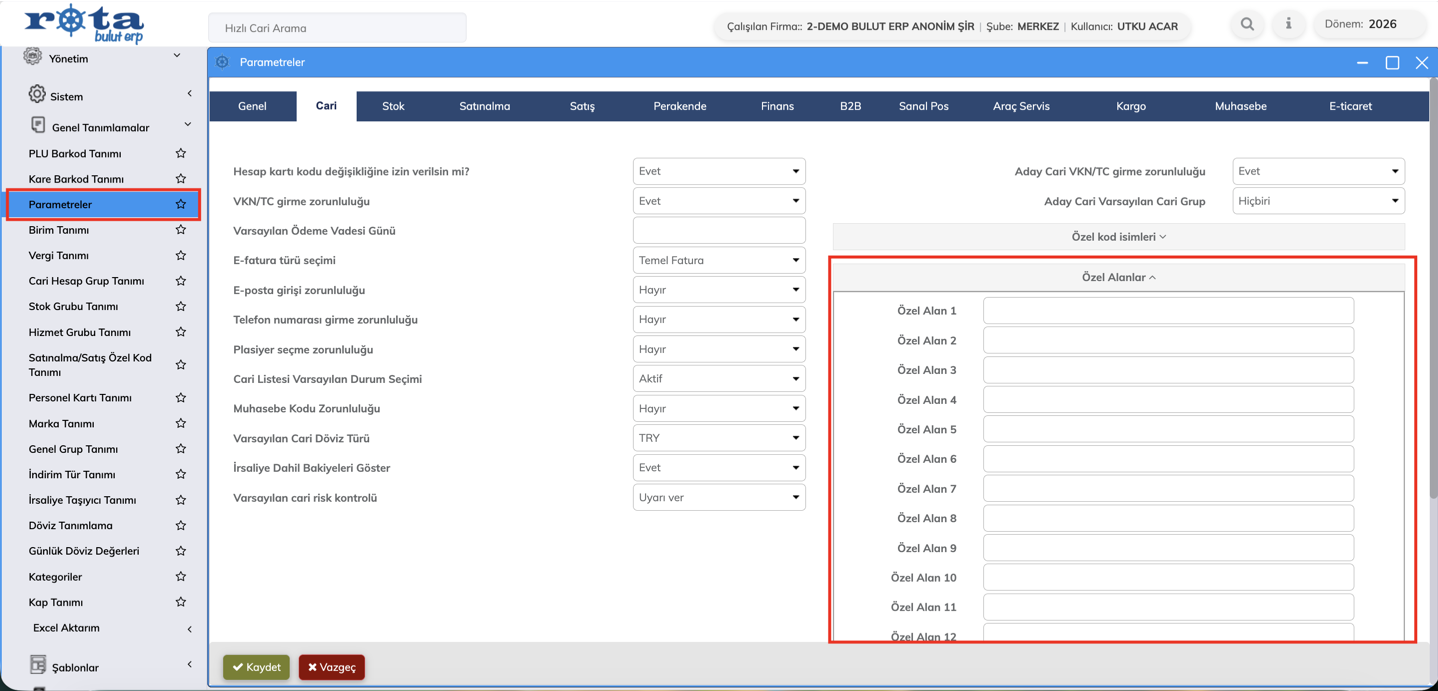Click the Yönetim gear icon
The image size is (1438, 691).
tap(33, 57)
